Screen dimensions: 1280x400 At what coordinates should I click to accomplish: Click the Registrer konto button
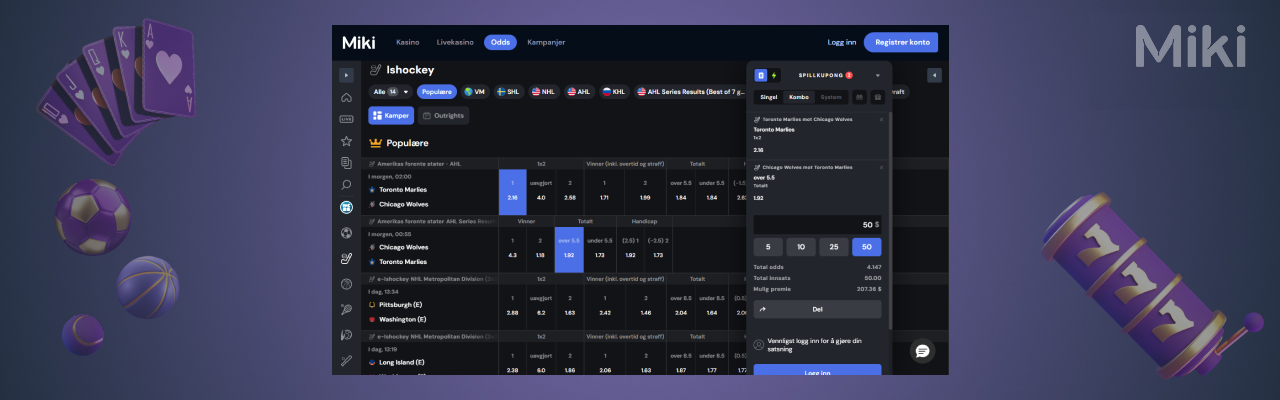point(902,42)
